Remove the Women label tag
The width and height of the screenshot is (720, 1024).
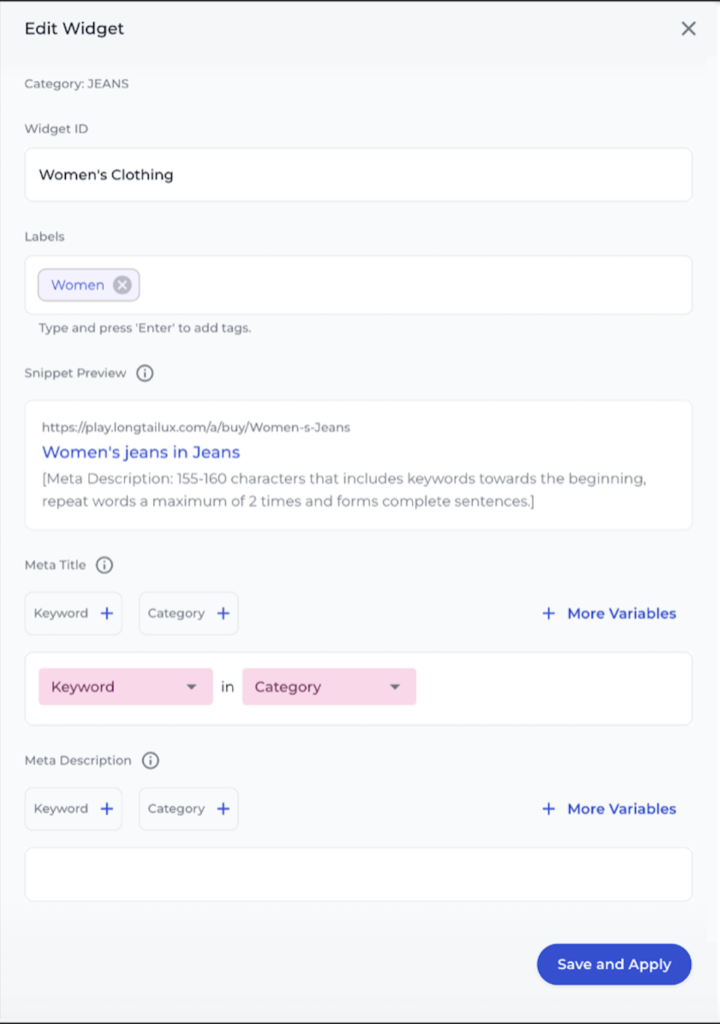(x=122, y=285)
